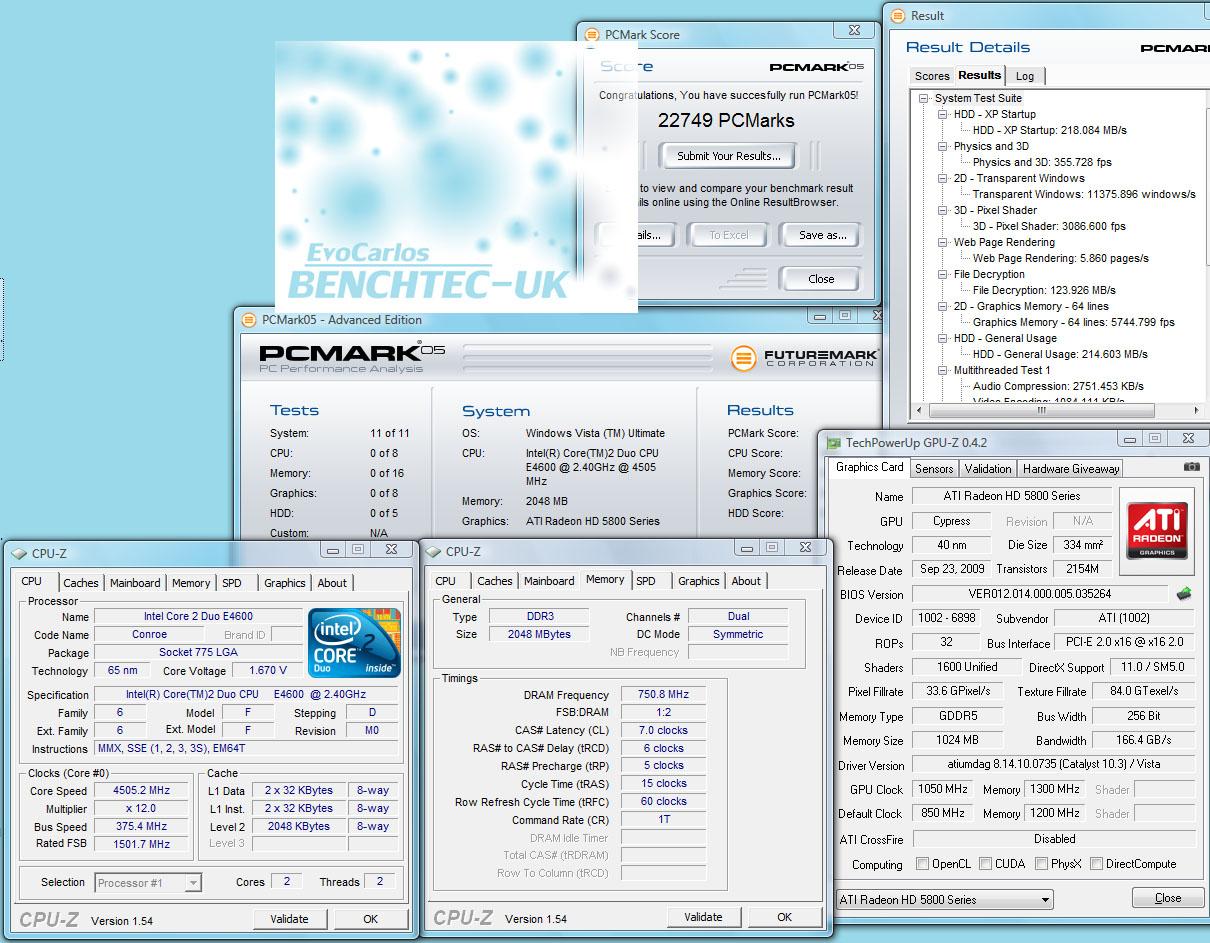The width and height of the screenshot is (1210, 943).
Task: Click title icon of CPU-Z memory window
Action: pyautogui.click(x=433, y=551)
